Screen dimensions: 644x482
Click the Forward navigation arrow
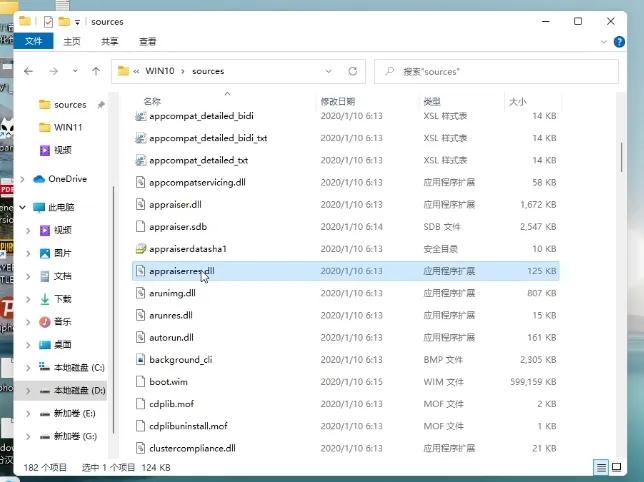coord(53,71)
